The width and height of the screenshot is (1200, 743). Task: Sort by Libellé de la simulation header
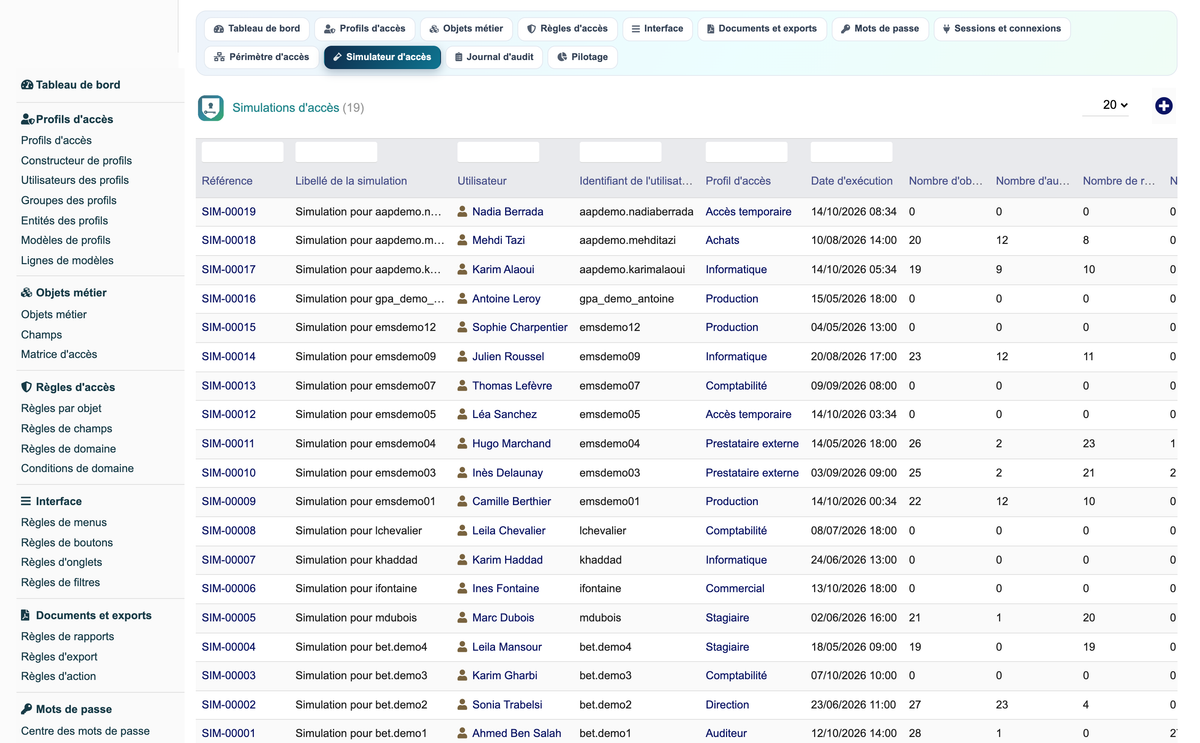[351, 181]
